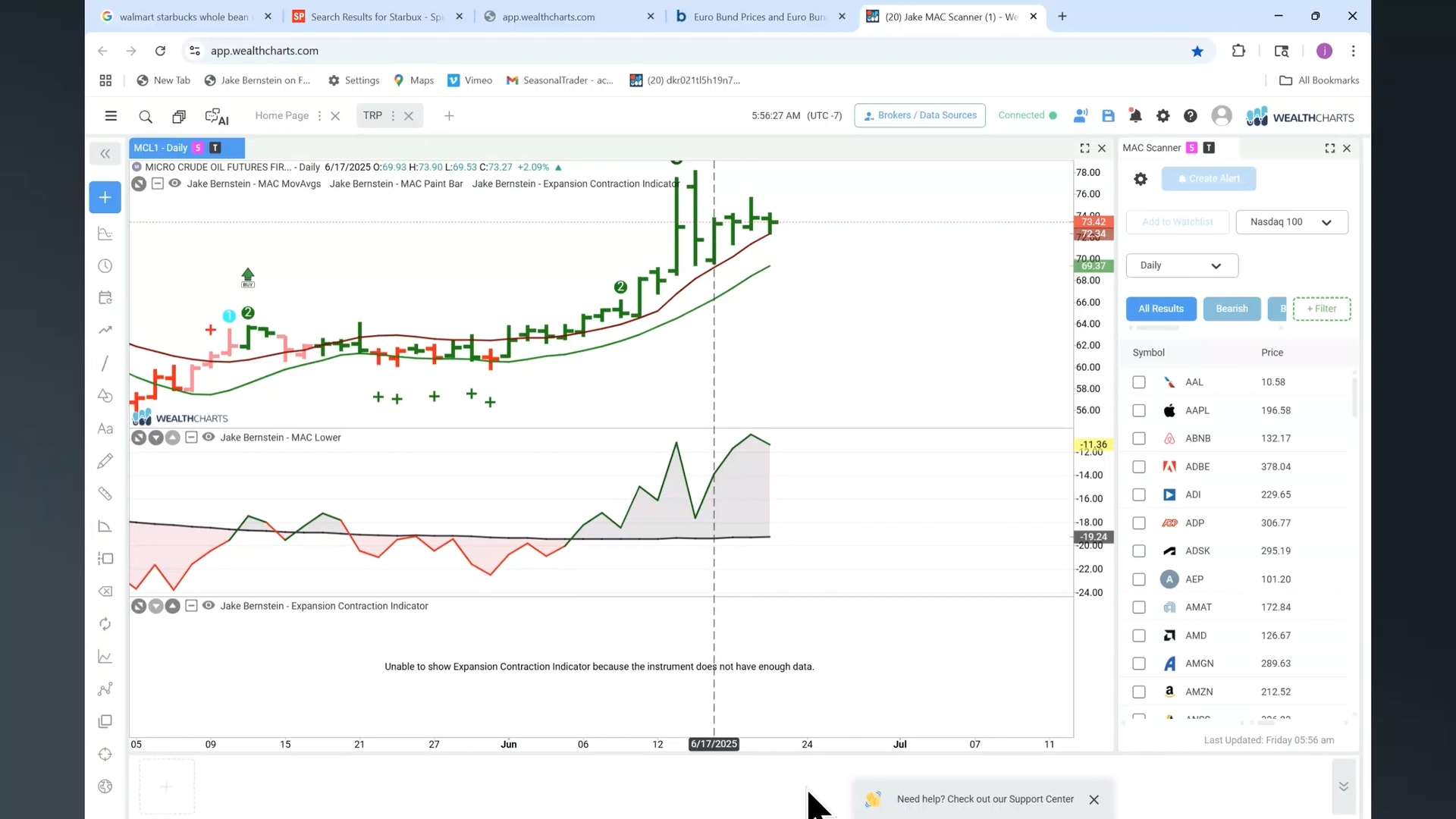Screen dimensions: 1456x819
Task: Collapse the main chart indicators minus box
Action: (157, 184)
